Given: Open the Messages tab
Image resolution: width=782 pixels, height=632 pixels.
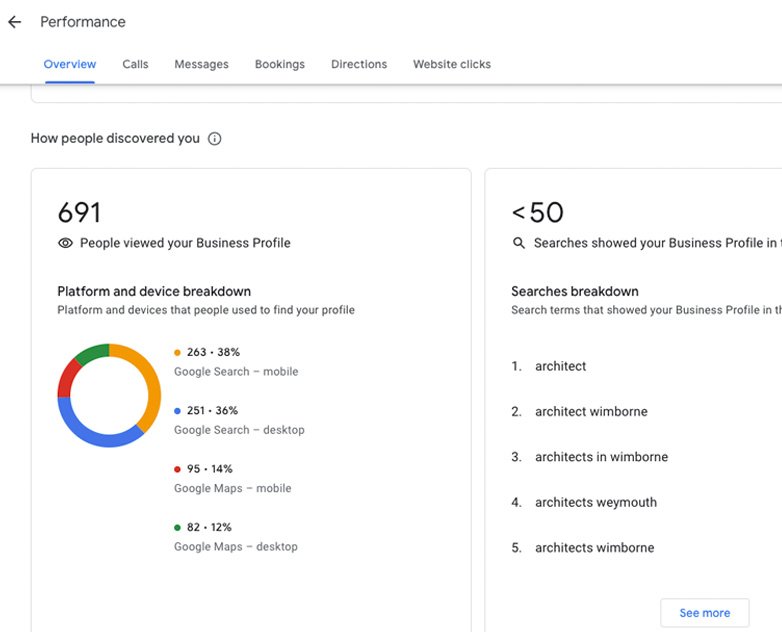Looking at the screenshot, I should click(x=201, y=64).
